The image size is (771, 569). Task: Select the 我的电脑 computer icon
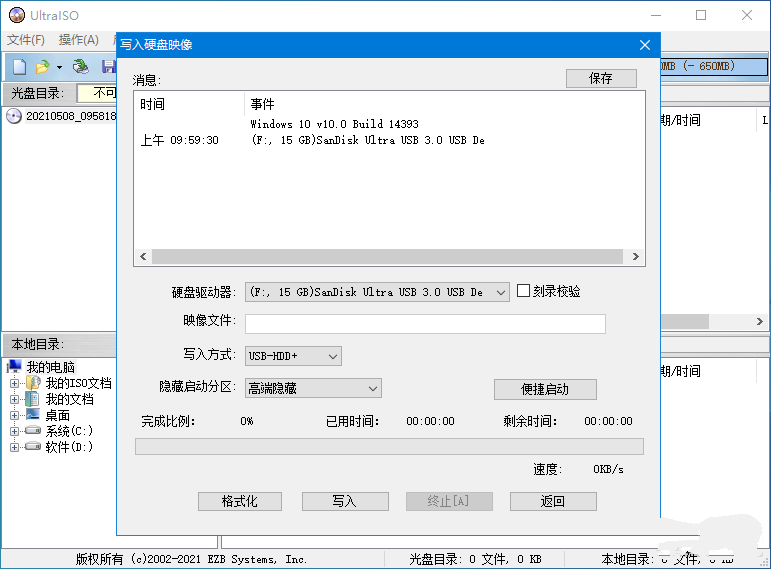[x=15, y=367]
